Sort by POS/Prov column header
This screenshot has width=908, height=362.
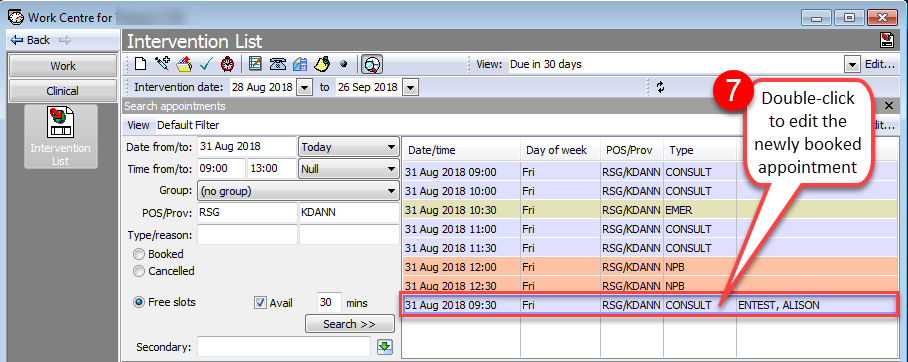tap(632, 150)
